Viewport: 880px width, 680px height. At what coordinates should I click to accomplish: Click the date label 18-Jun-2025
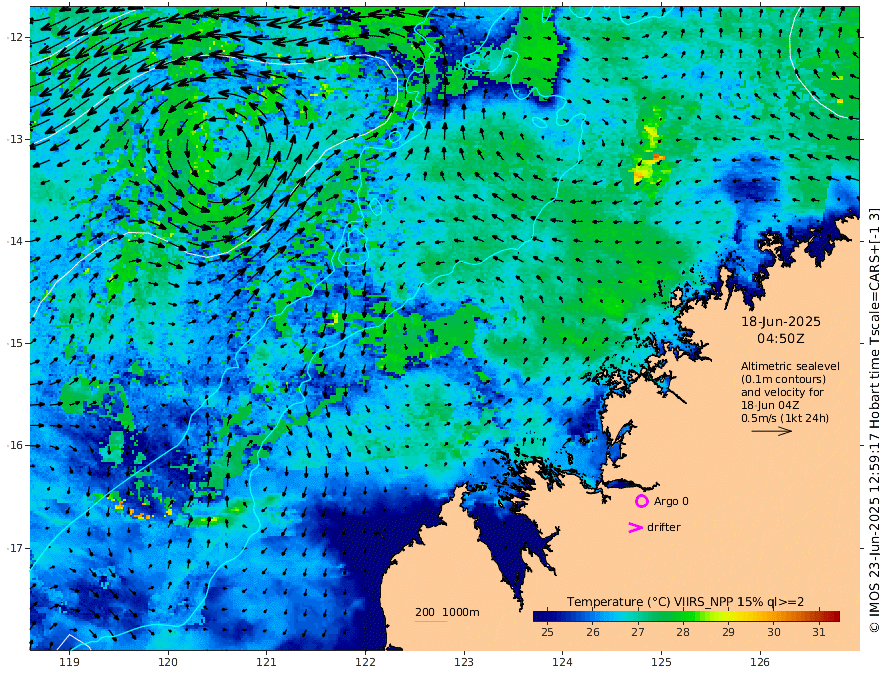(x=781, y=322)
